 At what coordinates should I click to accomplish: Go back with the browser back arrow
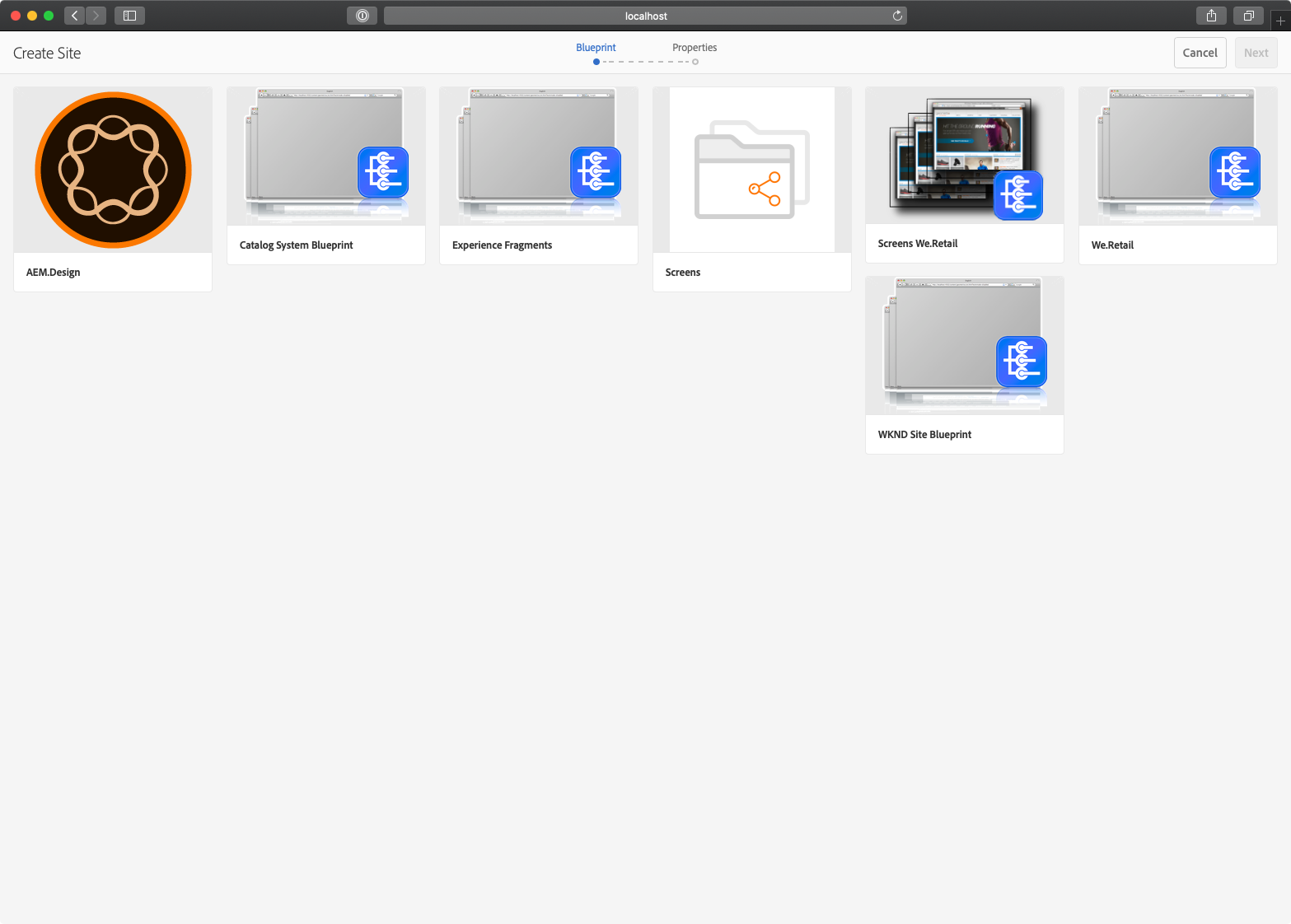pyautogui.click(x=75, y=16)
